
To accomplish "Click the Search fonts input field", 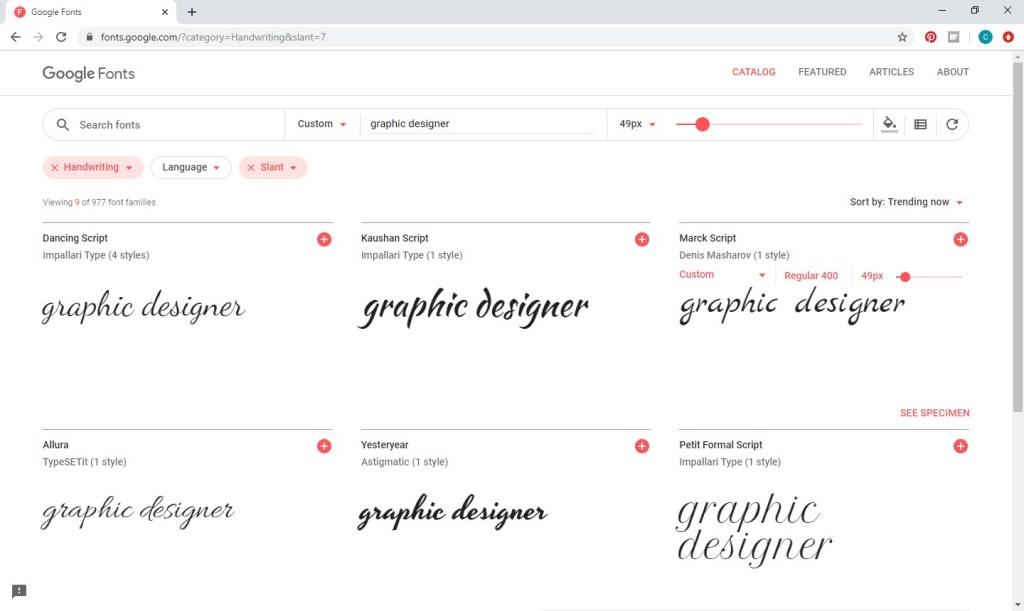I will (x=170, y=125).
